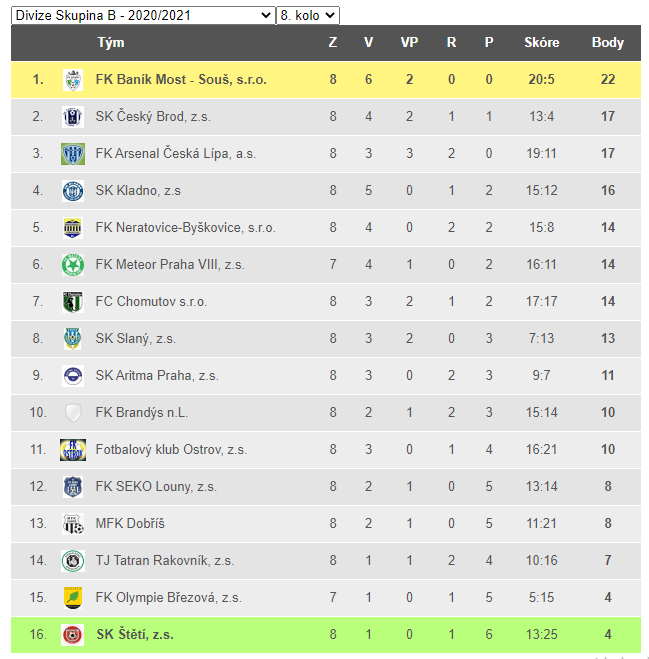
Task: Click the TJ Tatran Rakovník logo
Action: point(72,561)
